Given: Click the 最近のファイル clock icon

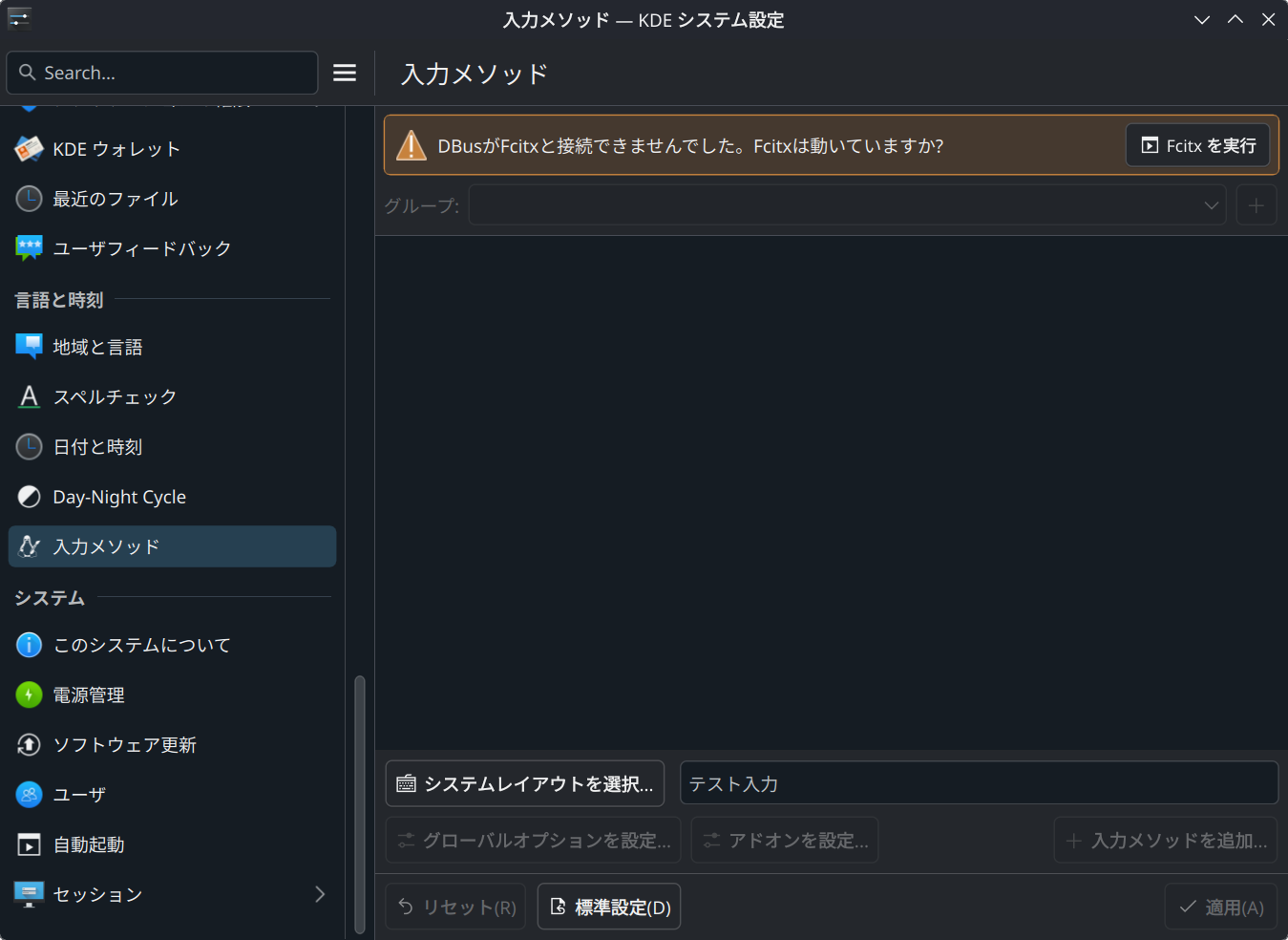Looking at the screenshot, I should (29, 199).
